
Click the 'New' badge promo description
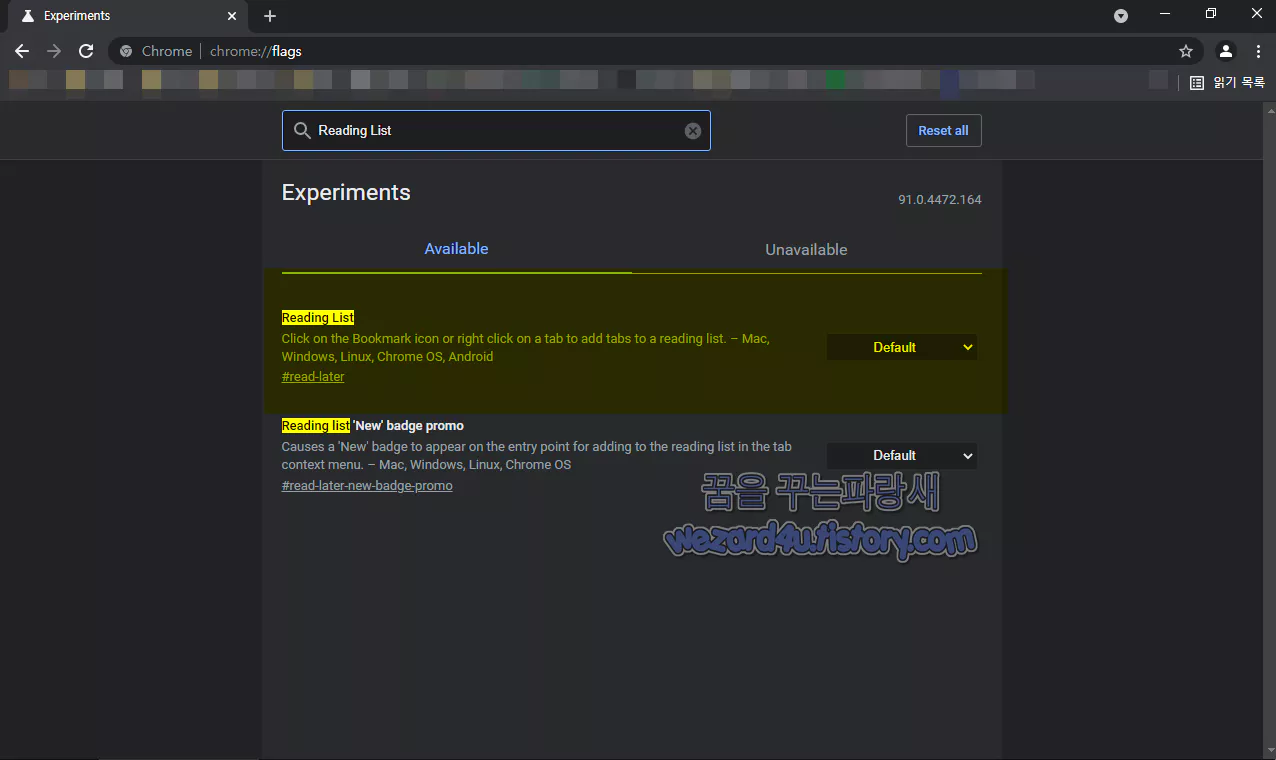click(x=537, y=456)
